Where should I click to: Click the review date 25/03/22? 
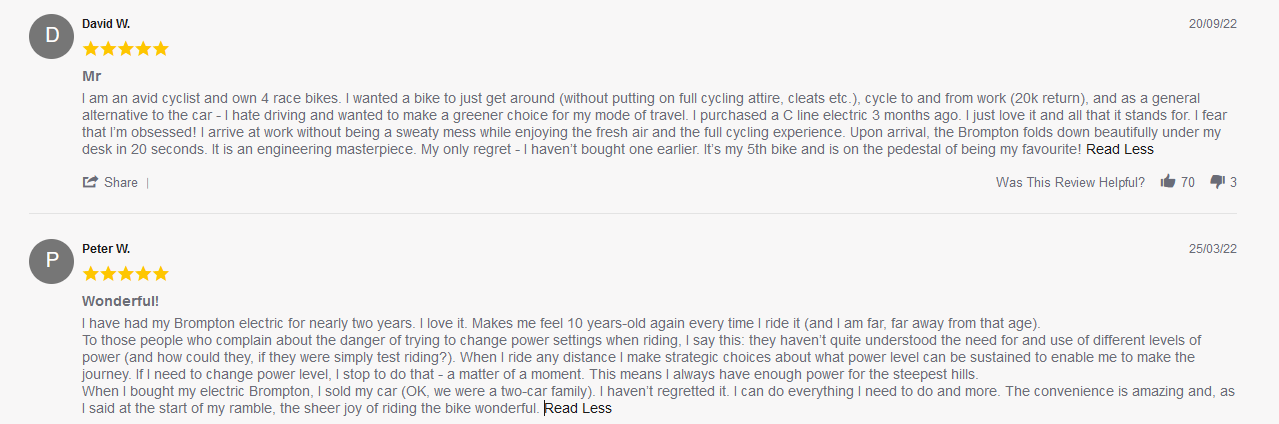(1212, 249)
